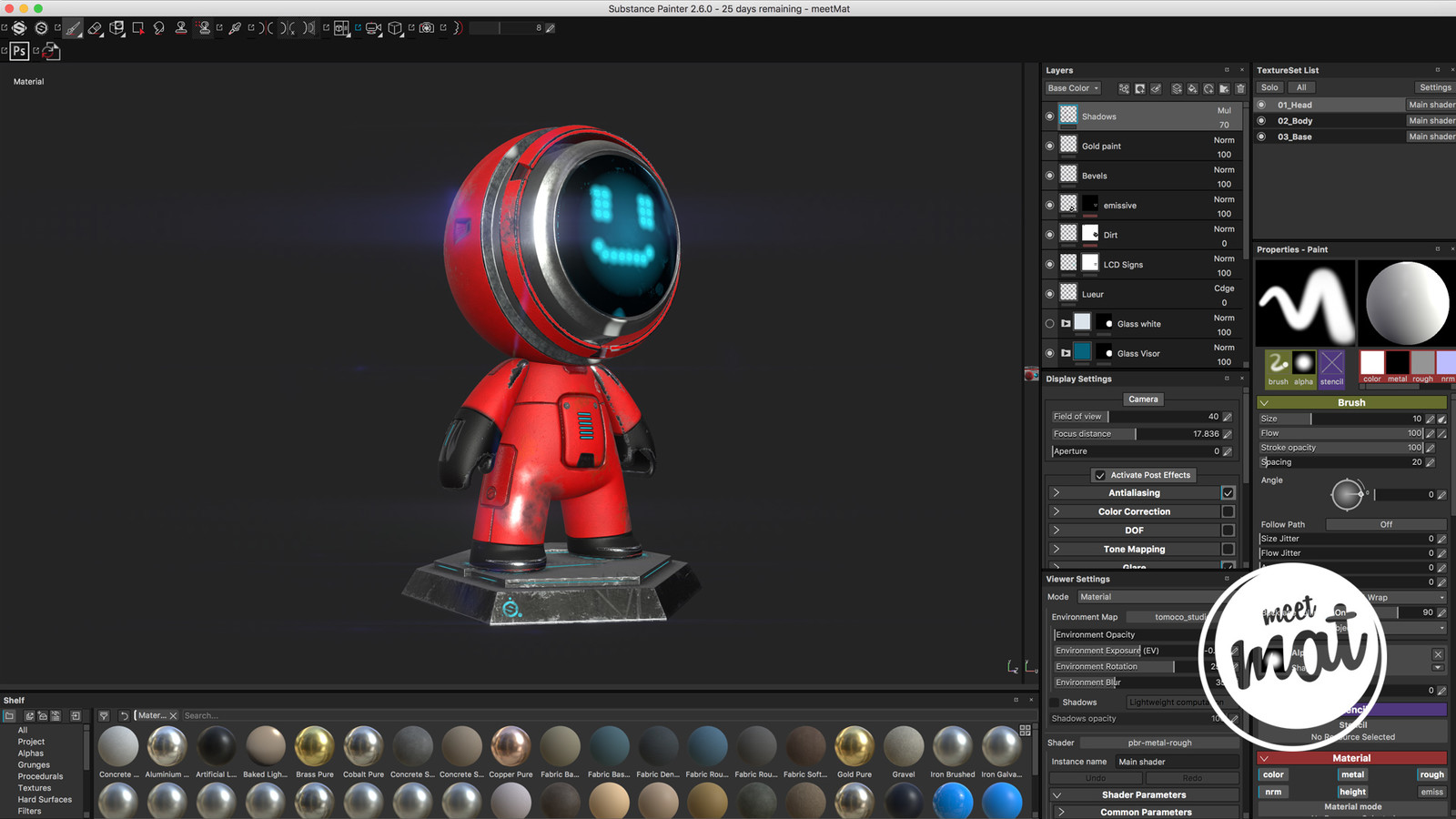The image size is (1456, 819).
Task: Open Iray render camera icon
Action: tap(426, 28)
